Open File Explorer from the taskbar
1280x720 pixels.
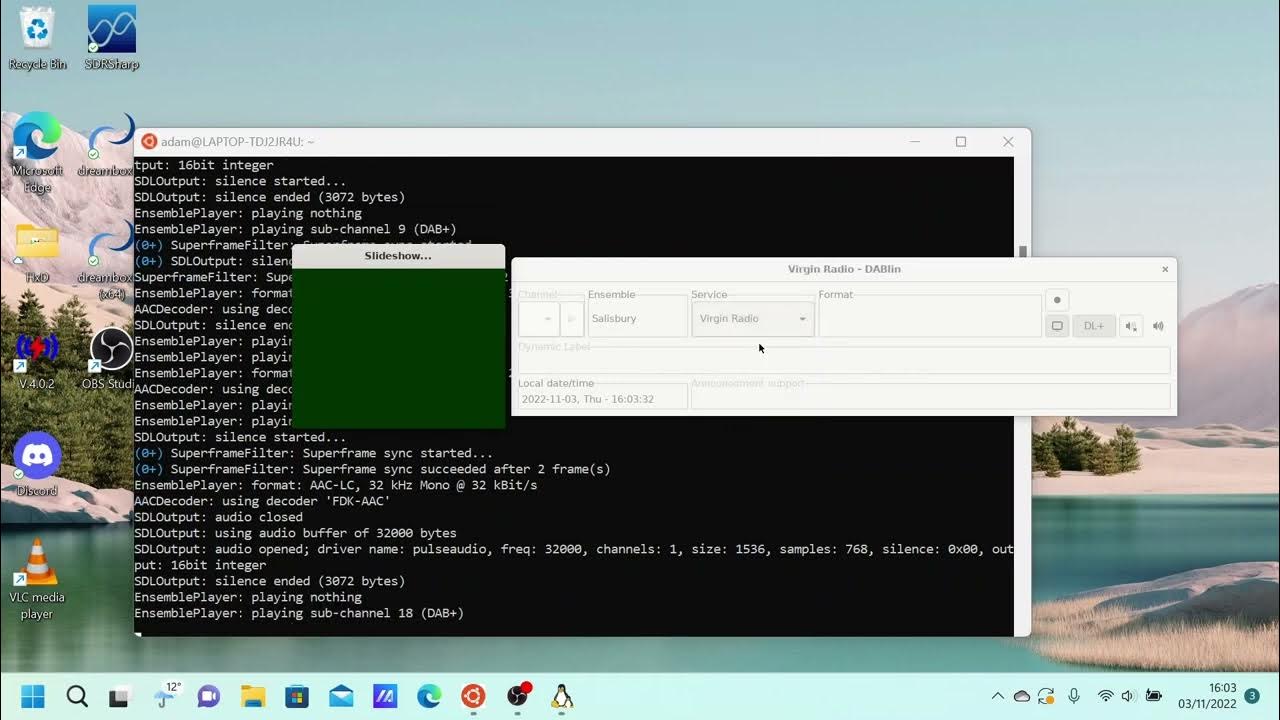(x=253, y=696)
